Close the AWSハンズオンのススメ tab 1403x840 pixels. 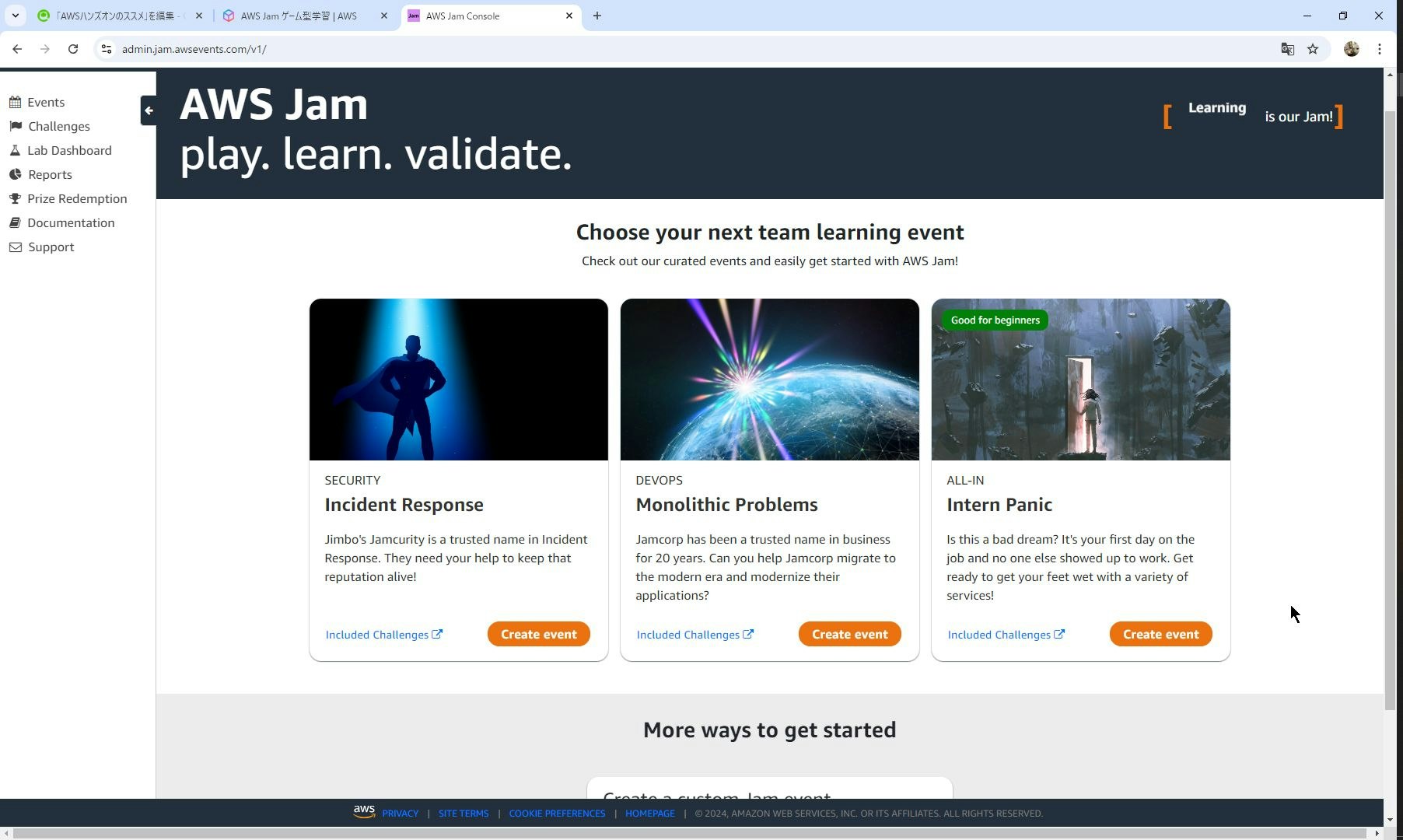point(198,16)
